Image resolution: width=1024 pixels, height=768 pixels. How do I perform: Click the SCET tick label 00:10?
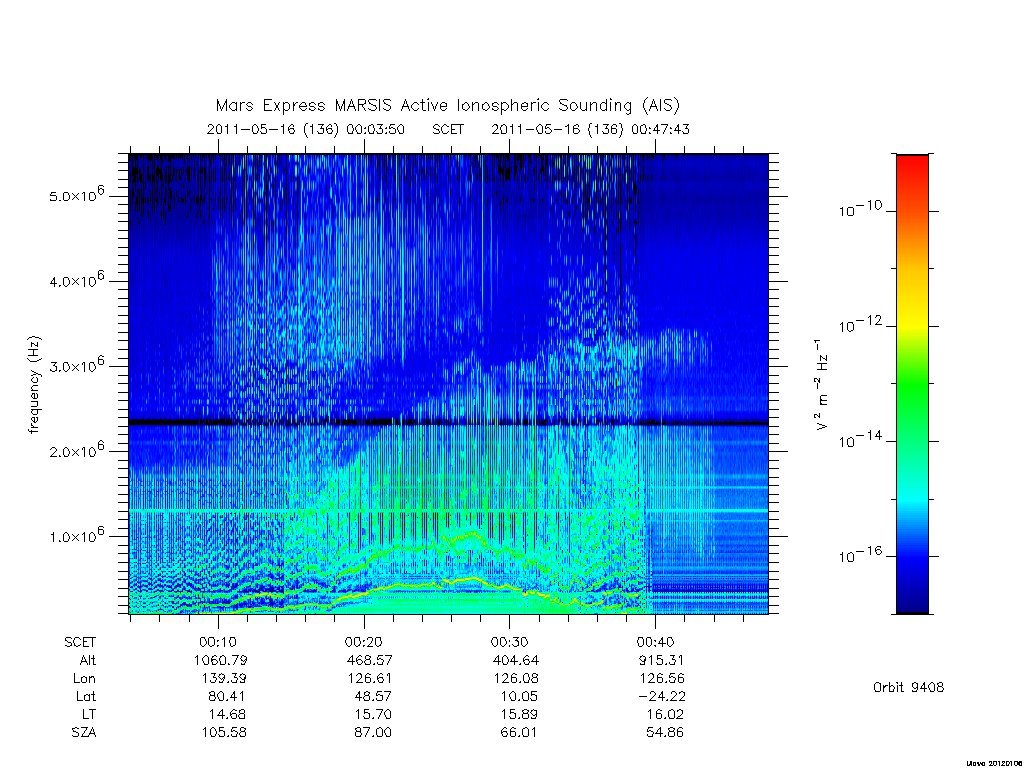coord(218,642)
